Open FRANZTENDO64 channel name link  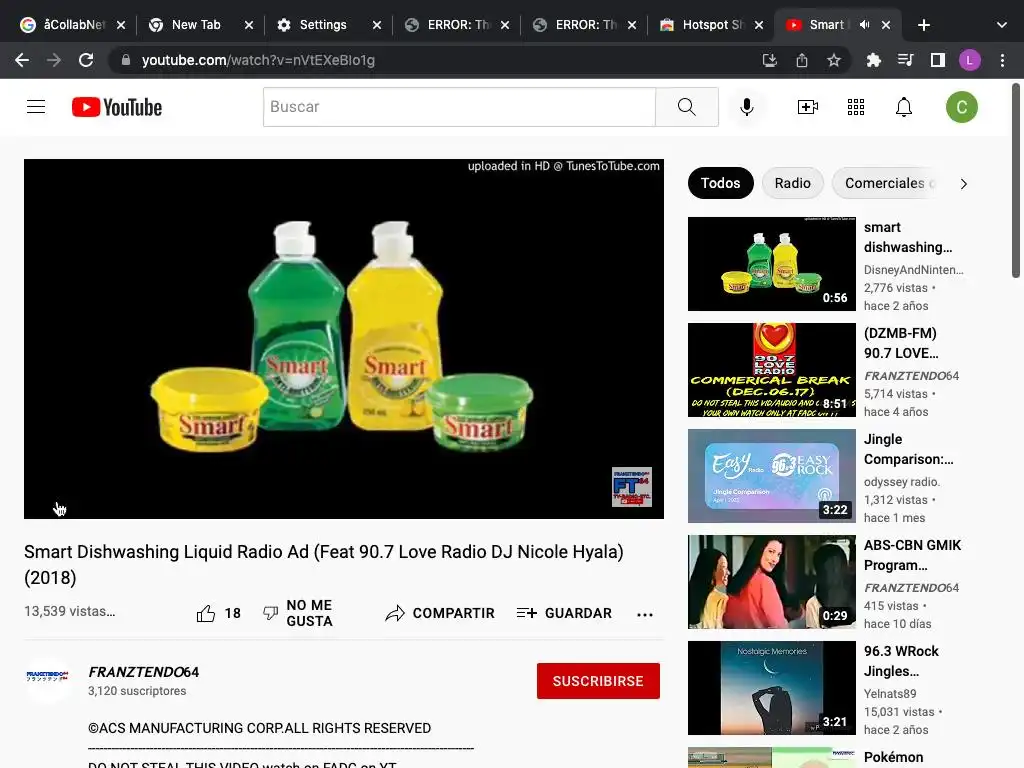click(144, 672)
